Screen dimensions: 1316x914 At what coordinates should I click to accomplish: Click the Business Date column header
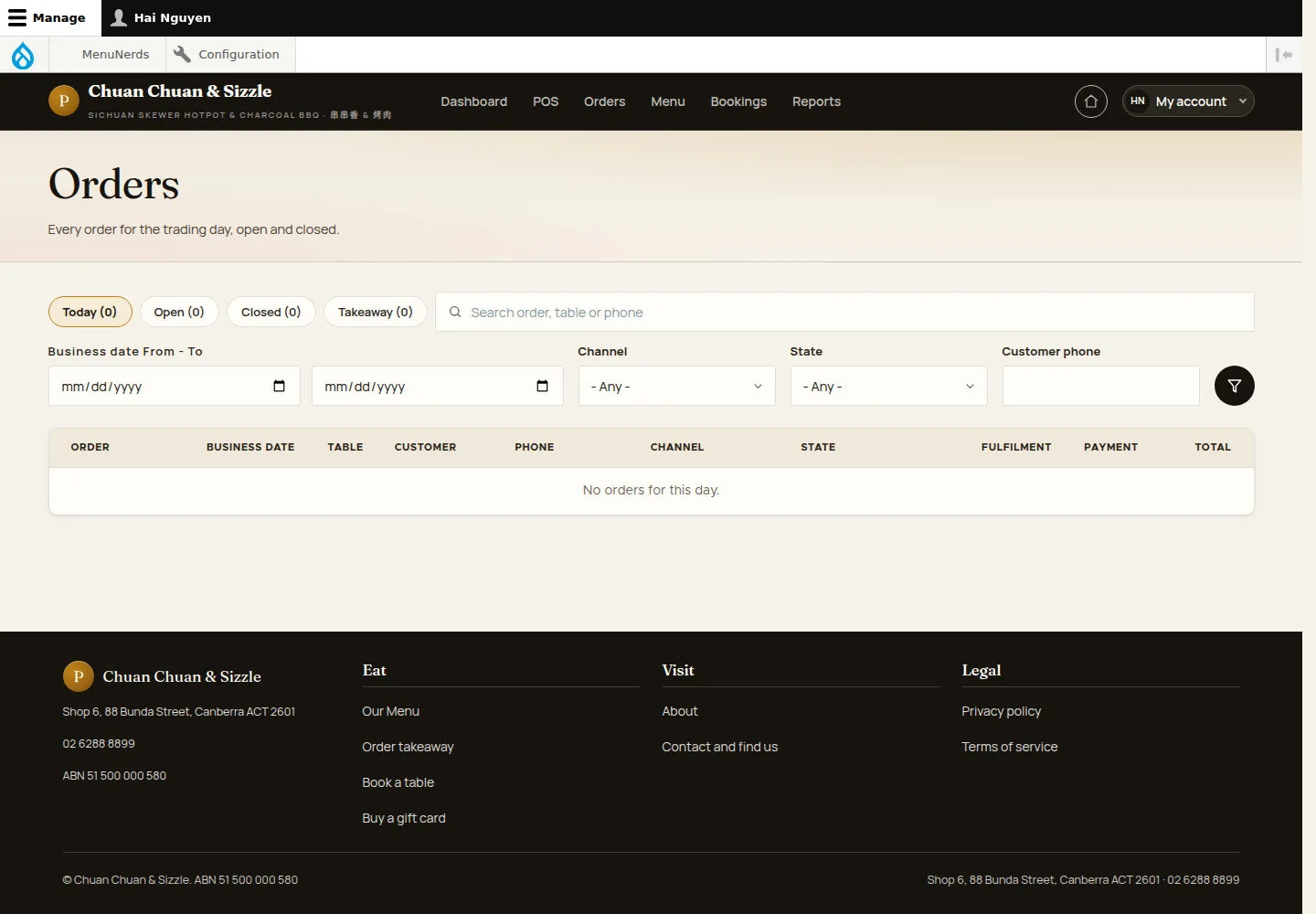(x=250, y=447)
